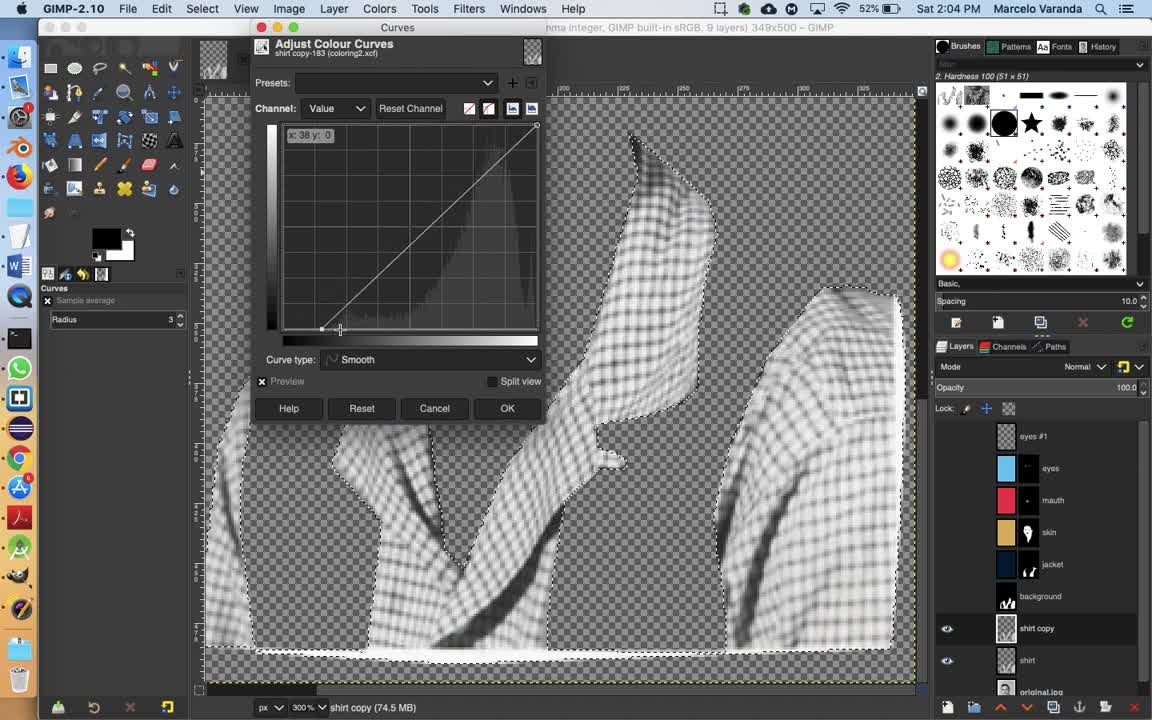
Task: Select the star brush thumbnail
Action: [x=1032, y=123]
